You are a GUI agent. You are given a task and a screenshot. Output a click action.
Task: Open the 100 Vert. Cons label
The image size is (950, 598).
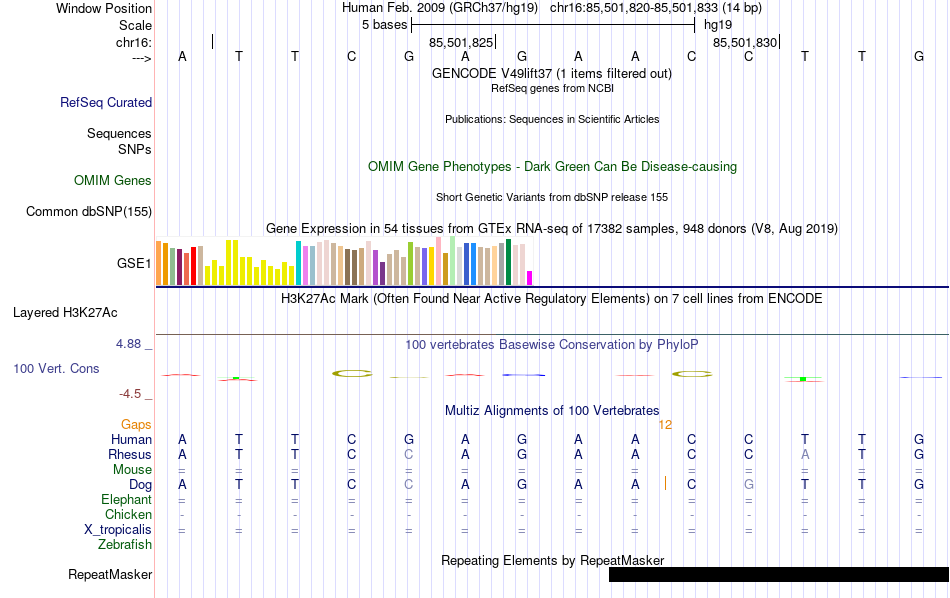[x=56, y=368]
